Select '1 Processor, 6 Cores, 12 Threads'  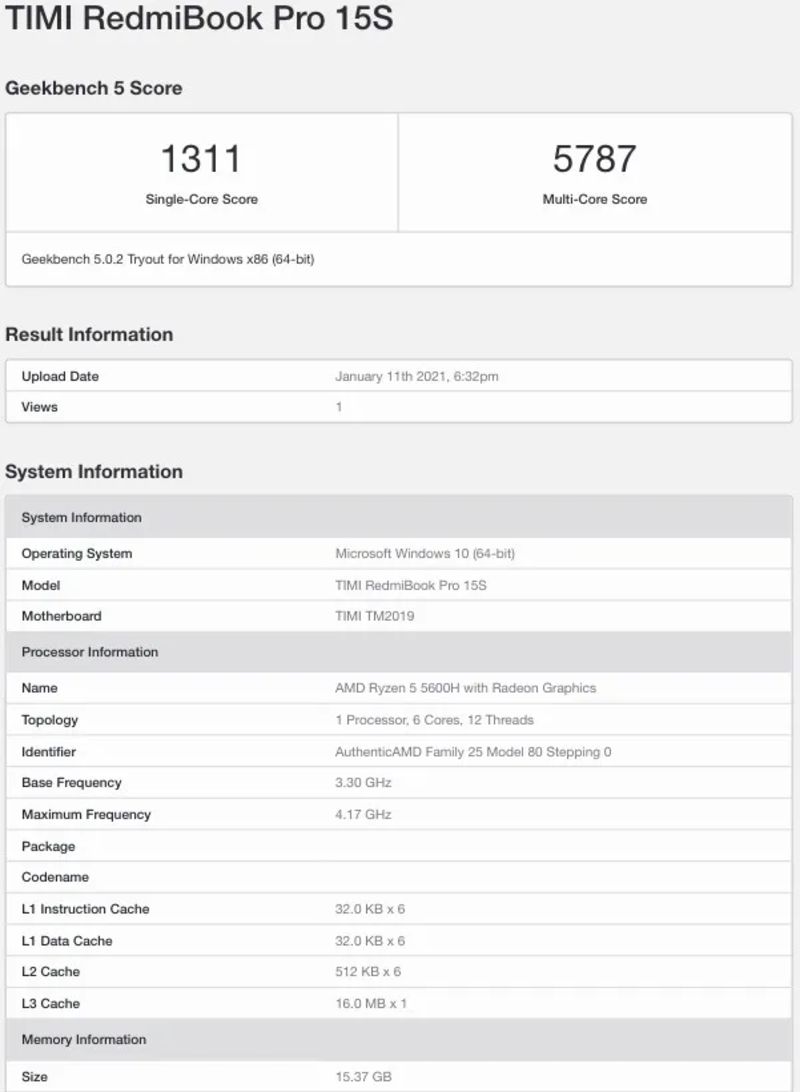click(x=434, y=720)
